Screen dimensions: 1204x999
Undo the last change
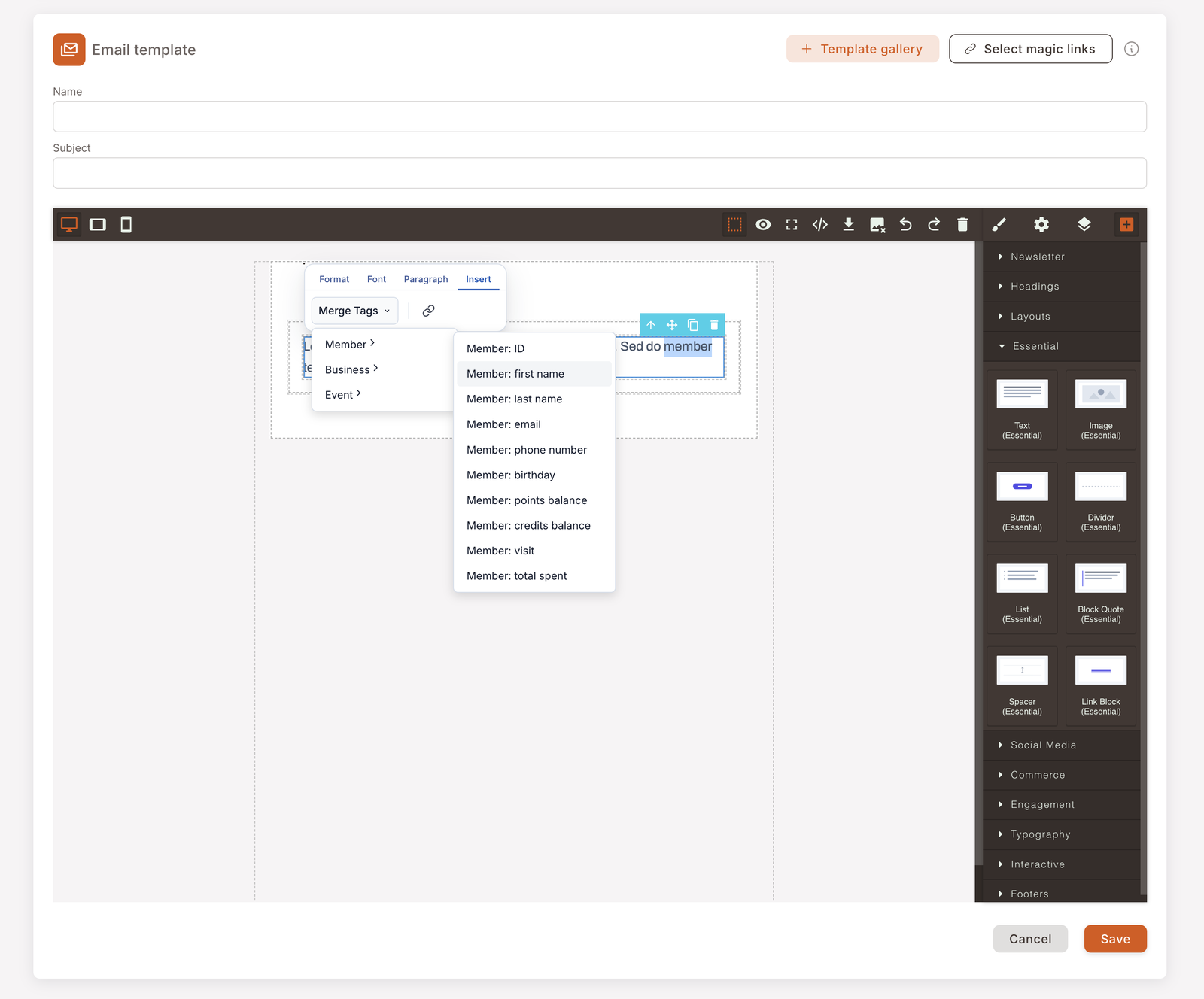click(x=905, y=224)
